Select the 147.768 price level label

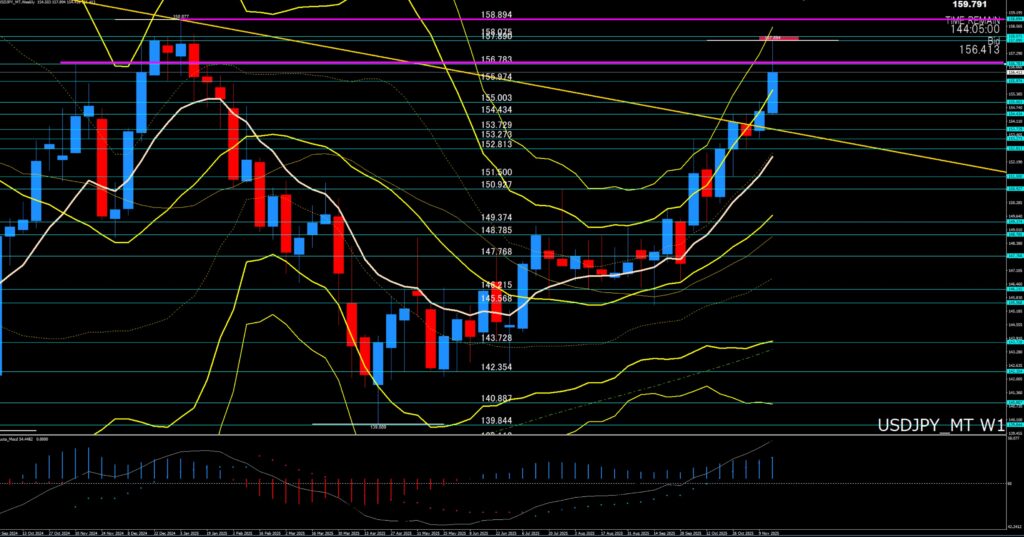(x=497, y=252)
